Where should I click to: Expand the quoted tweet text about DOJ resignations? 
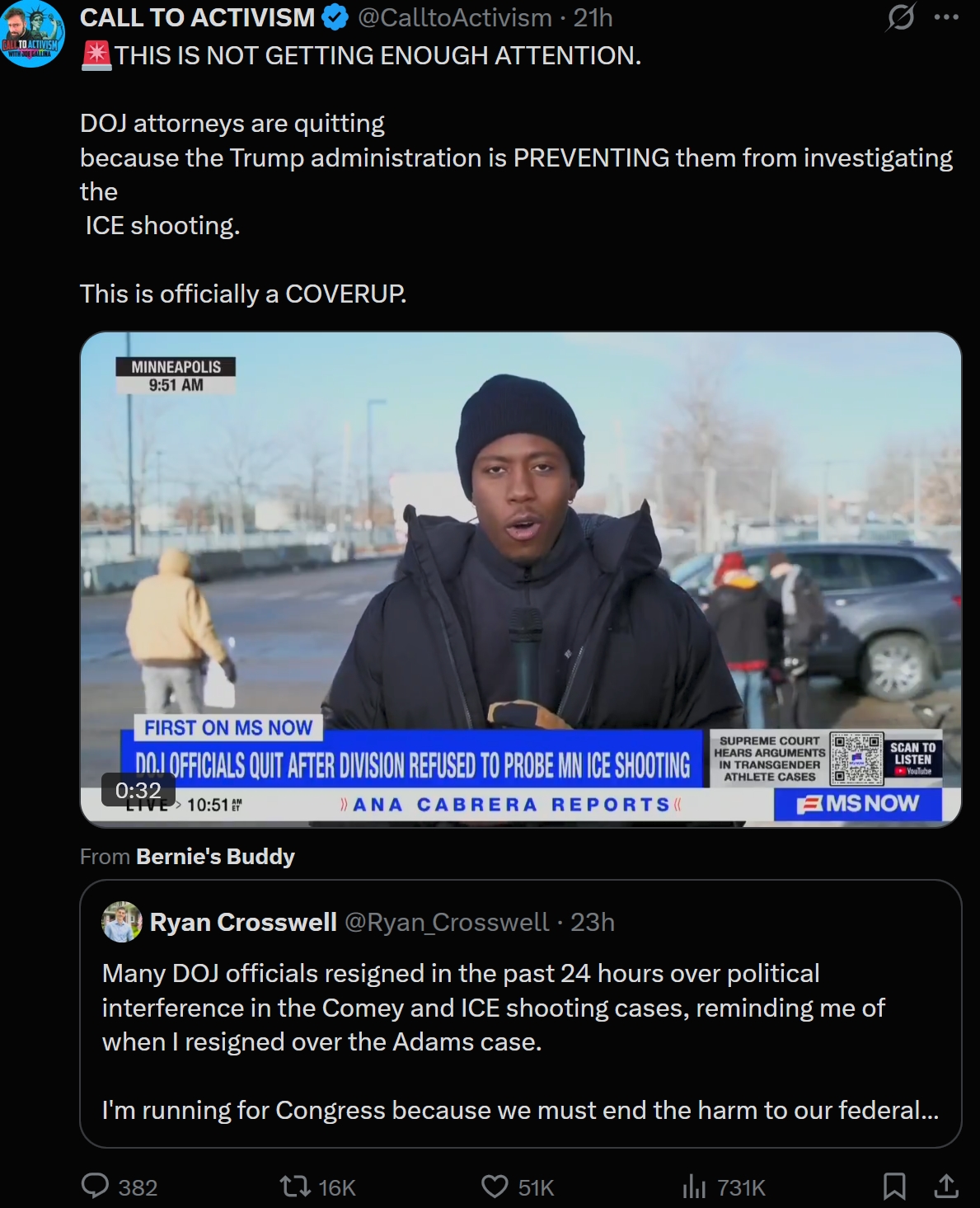tap(520, 1041)
